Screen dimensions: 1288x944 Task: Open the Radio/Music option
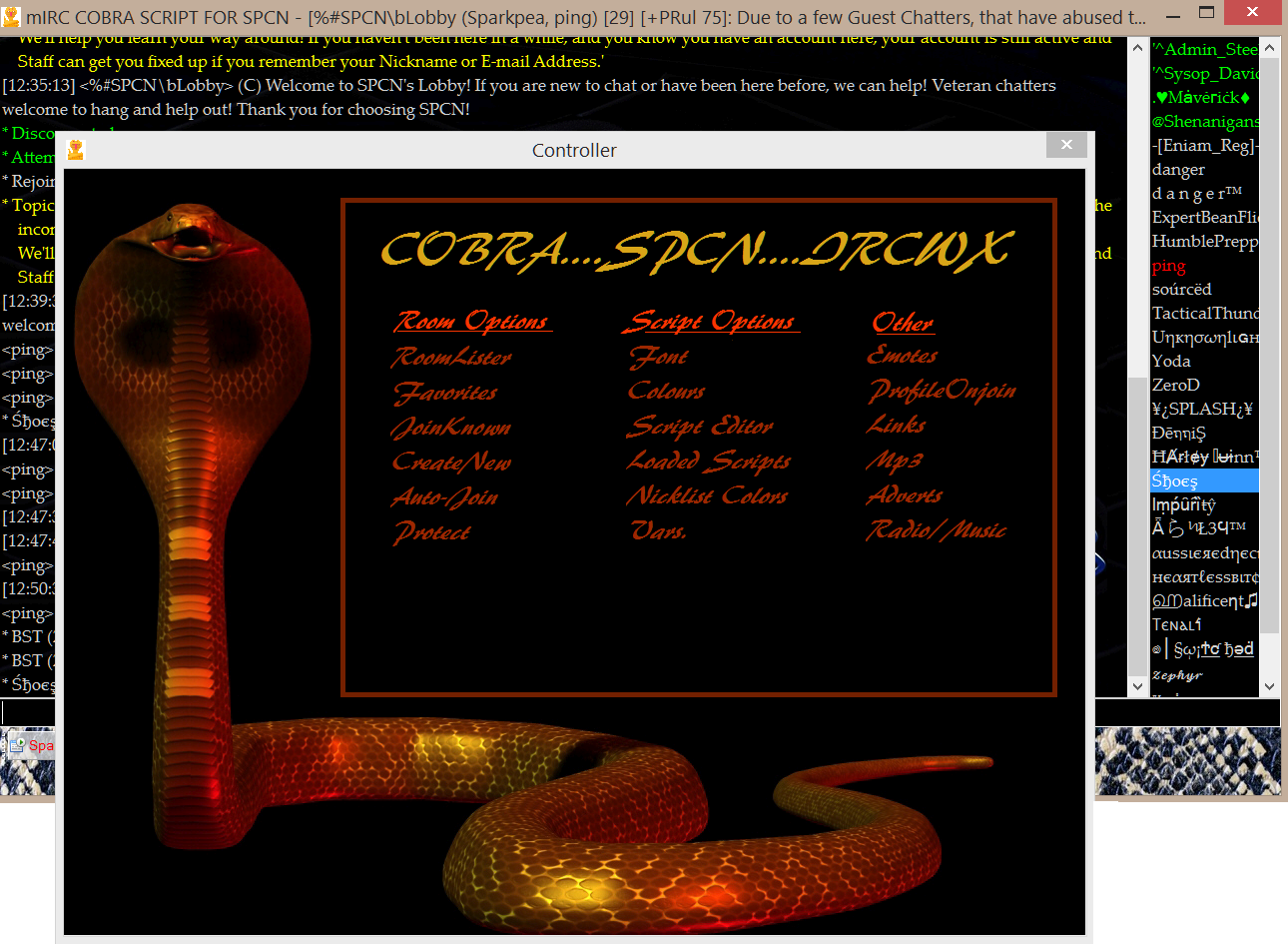(936, 530)
